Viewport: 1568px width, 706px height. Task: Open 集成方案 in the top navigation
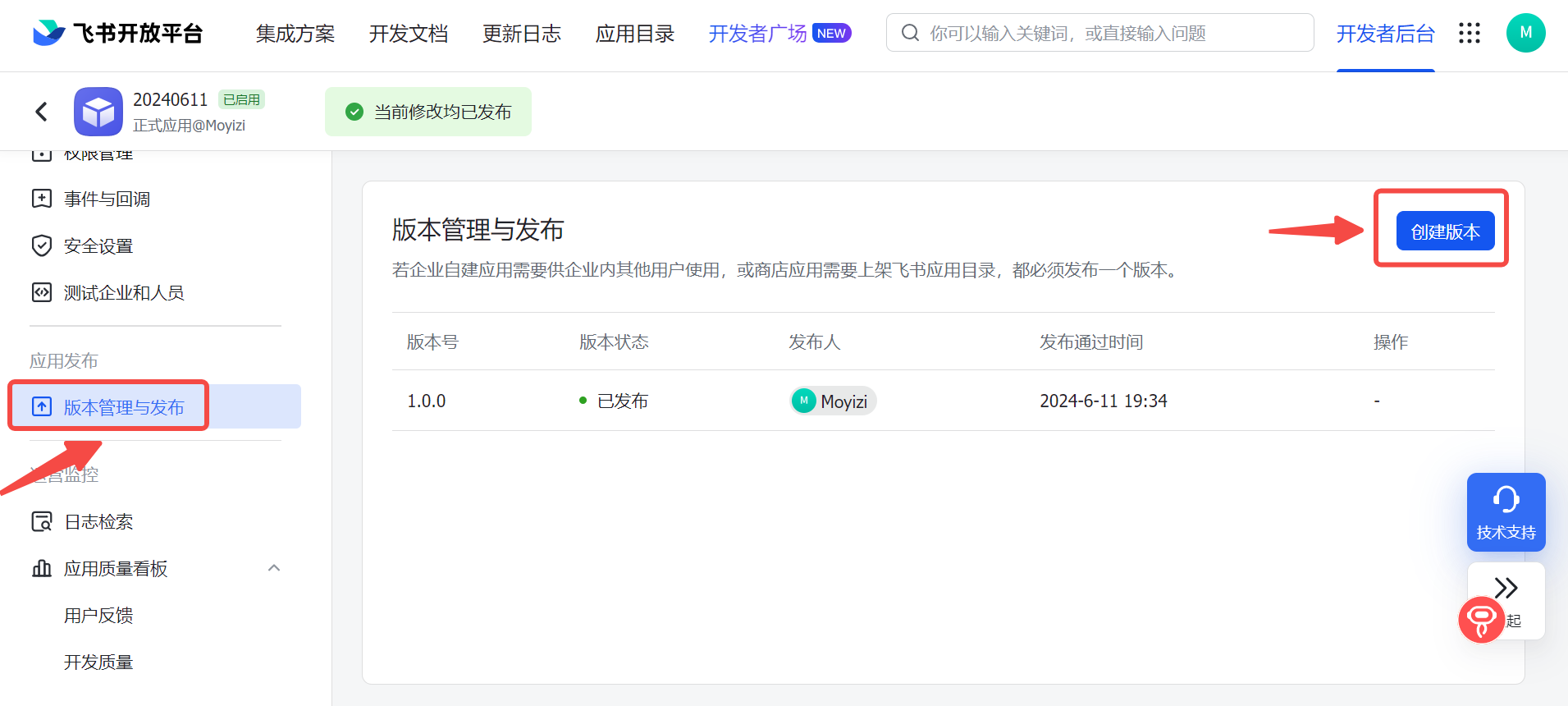[295, 34]
